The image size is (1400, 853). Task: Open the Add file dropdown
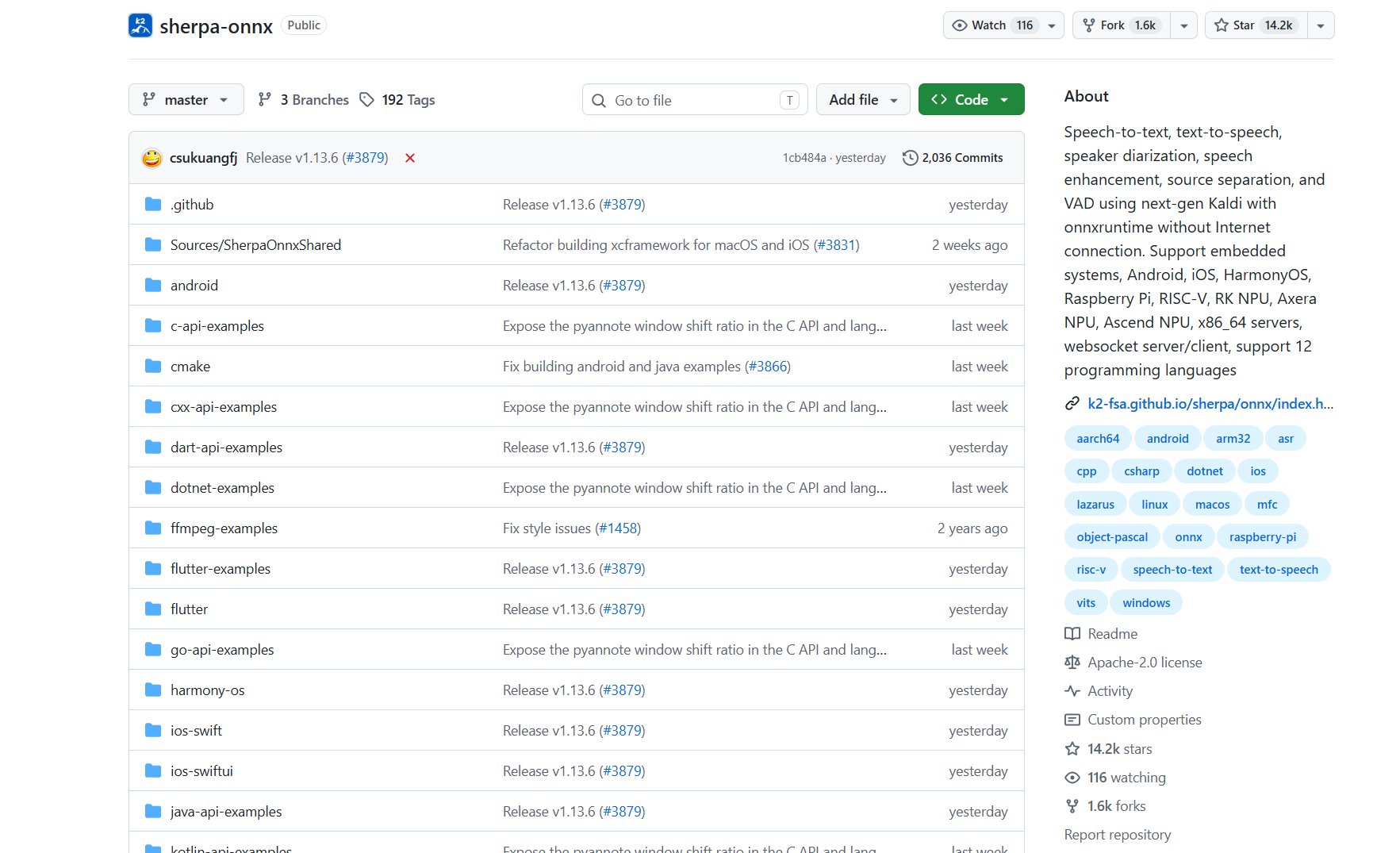[863, 99]
